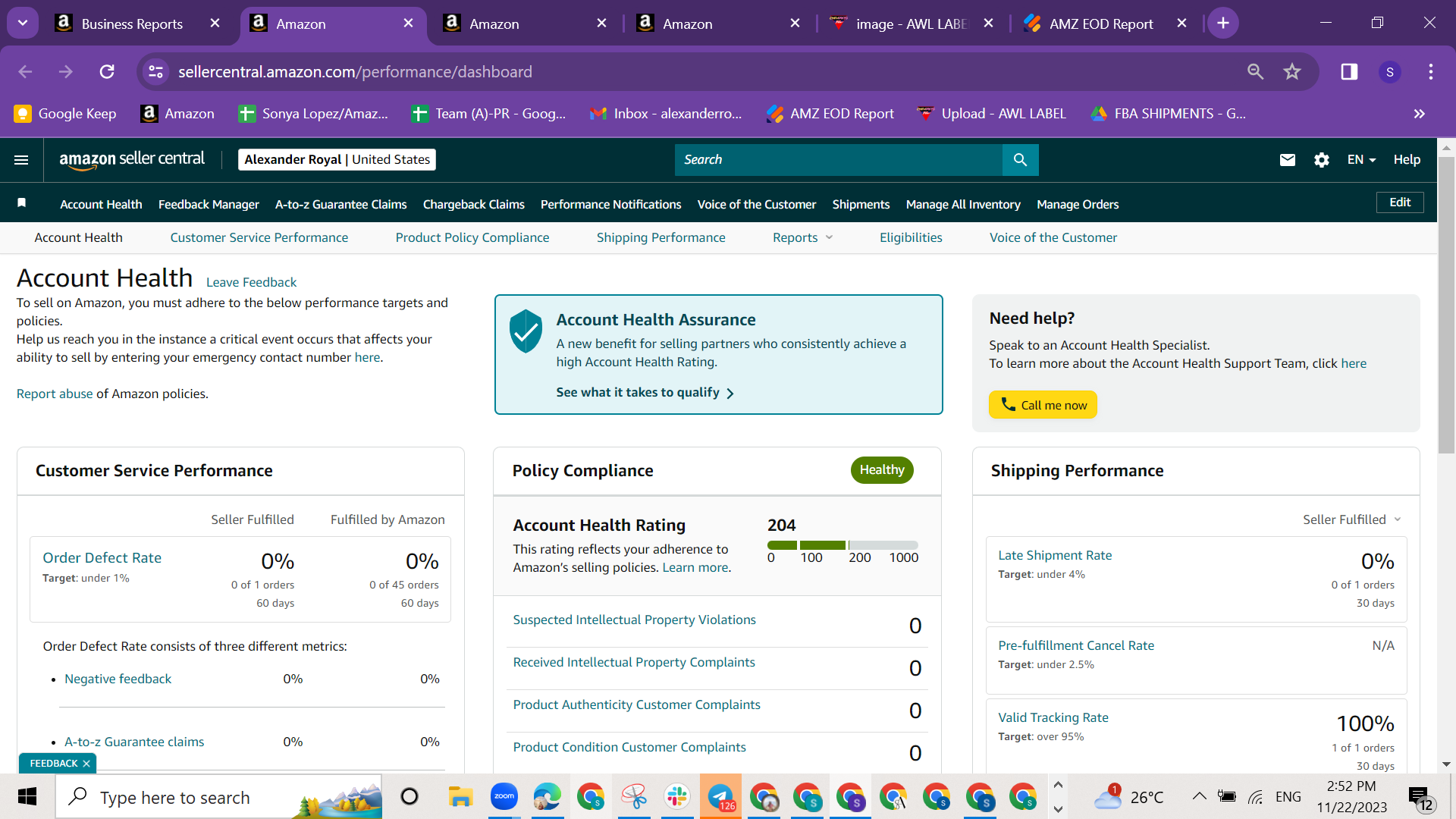This screenshot has width=1456, height=819.
Task: Open the browser side panel icon
Action: pyautogui.click(x=1349, y=72)
